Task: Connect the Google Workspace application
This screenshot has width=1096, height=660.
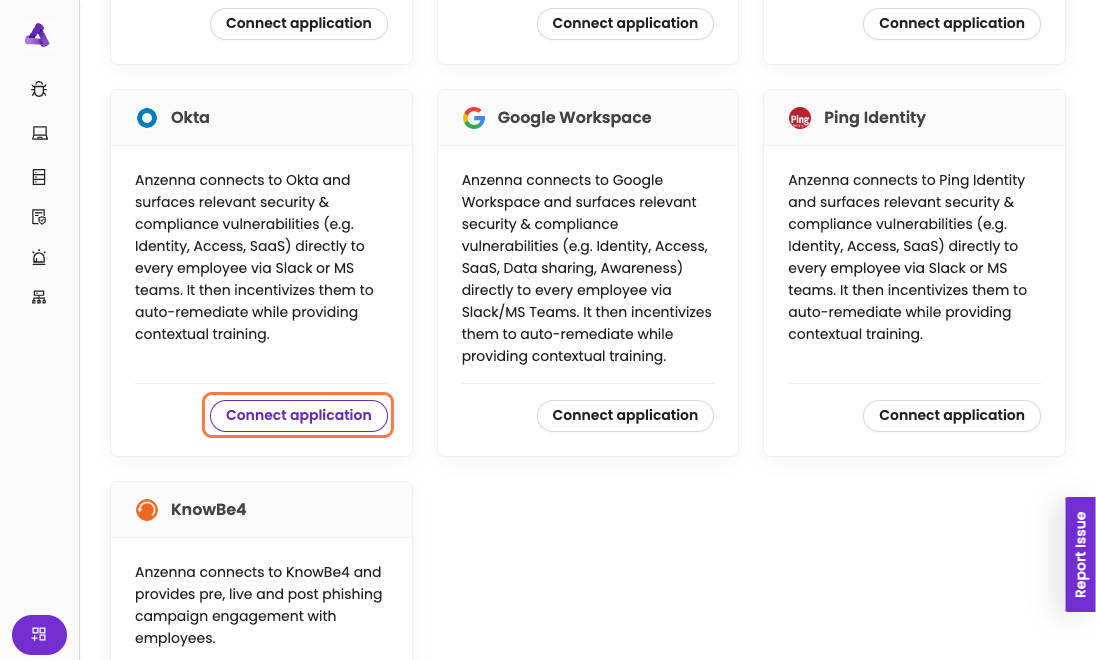Action: 625,416
